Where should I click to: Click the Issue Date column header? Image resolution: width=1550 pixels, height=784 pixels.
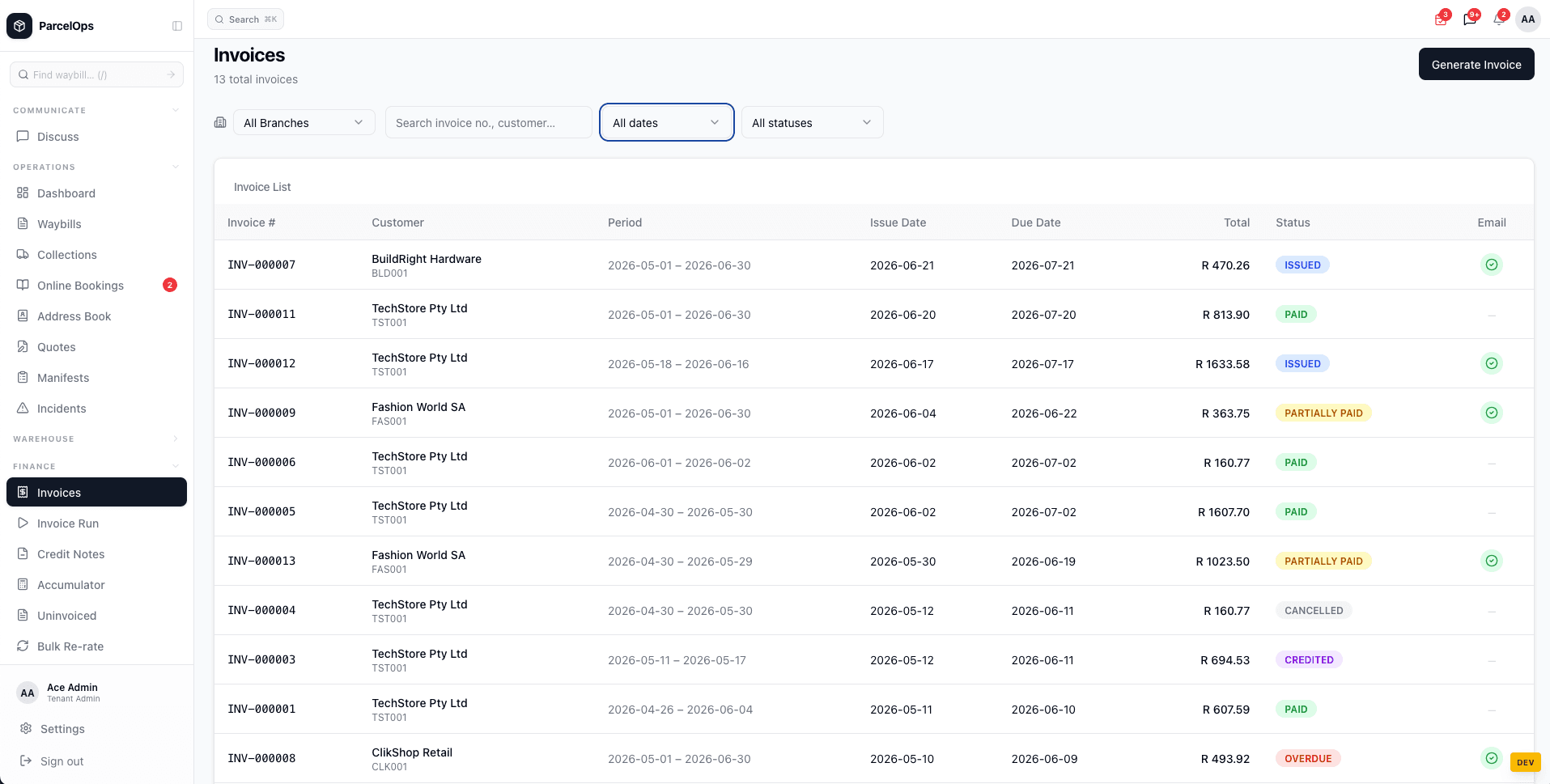coord(898,222)
